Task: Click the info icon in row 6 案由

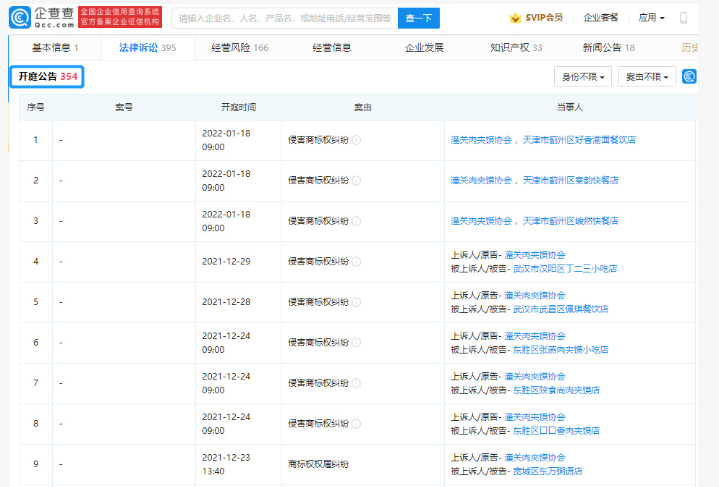Action: pyautogui.click(x=356, y=343)
